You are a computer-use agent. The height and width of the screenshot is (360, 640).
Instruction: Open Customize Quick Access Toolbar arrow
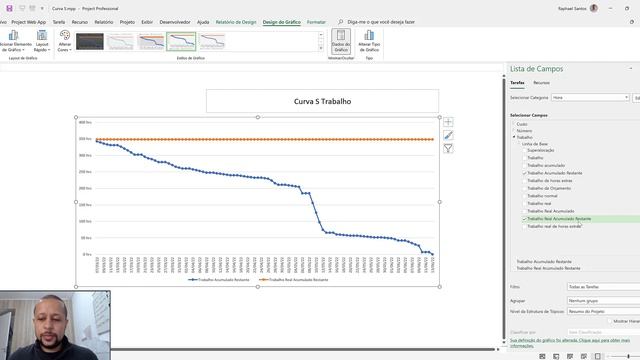[x=42, y=8]
